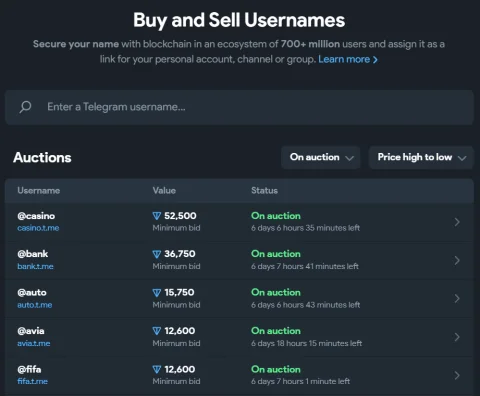Image resolution: width=480 pixels, height=396 pixels.
Task: Select the @fifa username
Action: pos(29,369)
